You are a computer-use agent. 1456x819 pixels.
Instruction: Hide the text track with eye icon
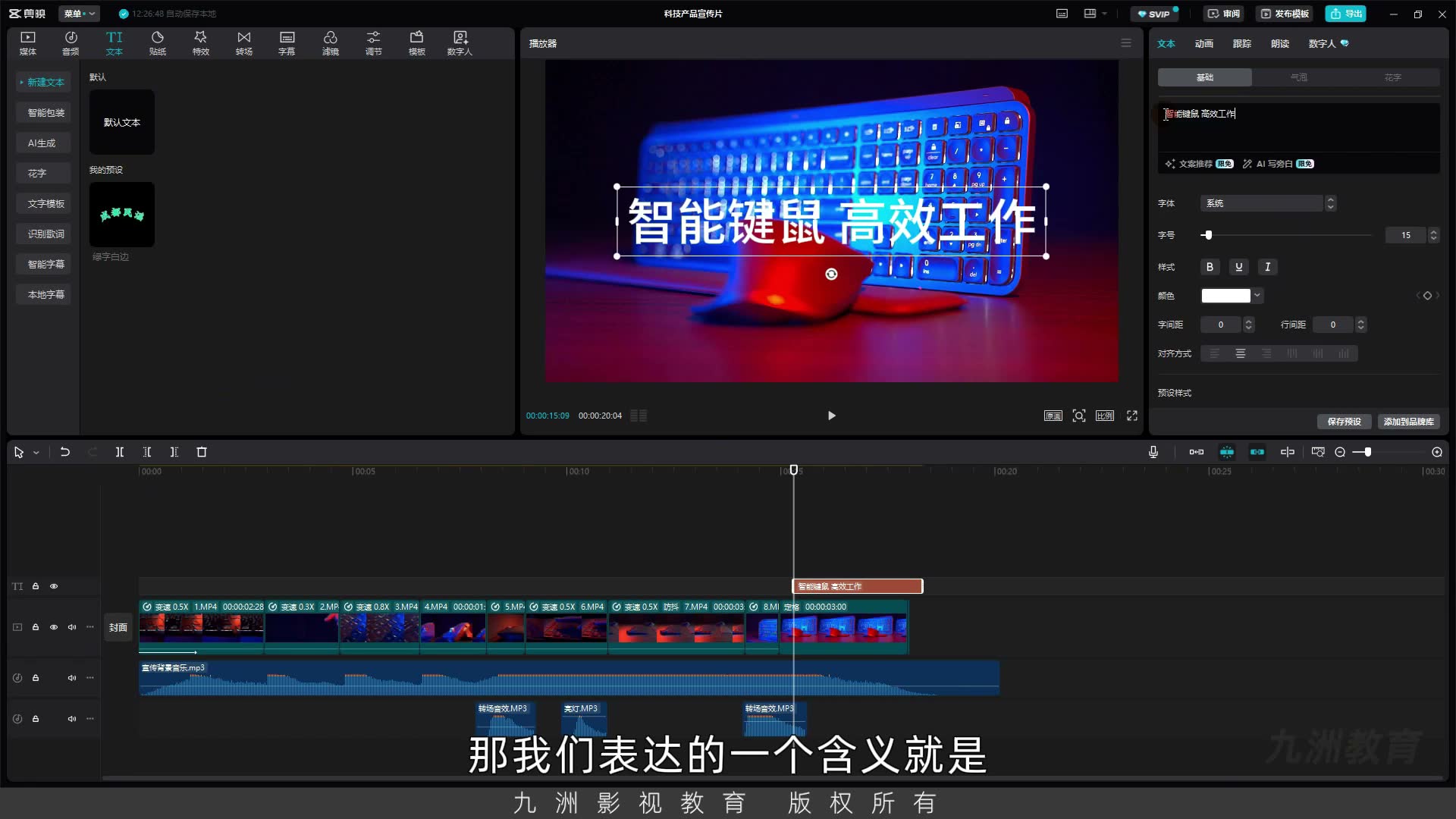tap(54, 586)
